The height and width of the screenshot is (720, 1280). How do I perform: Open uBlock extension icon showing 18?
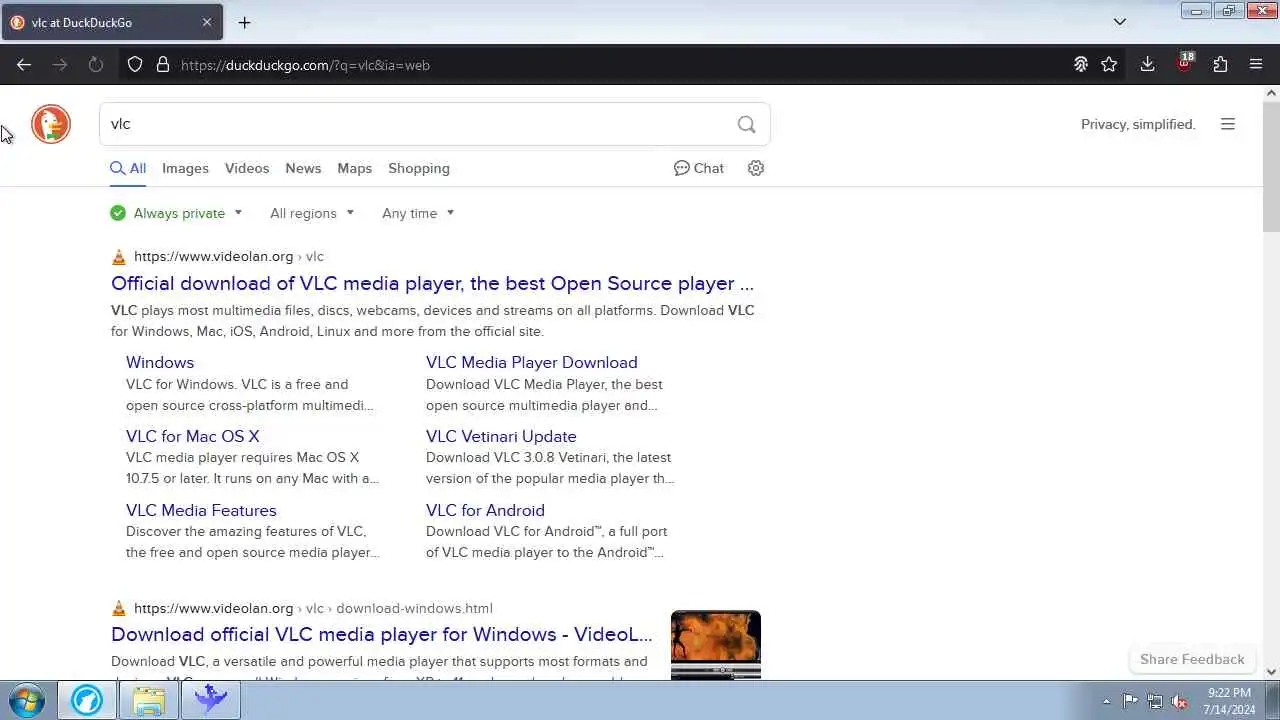[x=1185, y=63]
